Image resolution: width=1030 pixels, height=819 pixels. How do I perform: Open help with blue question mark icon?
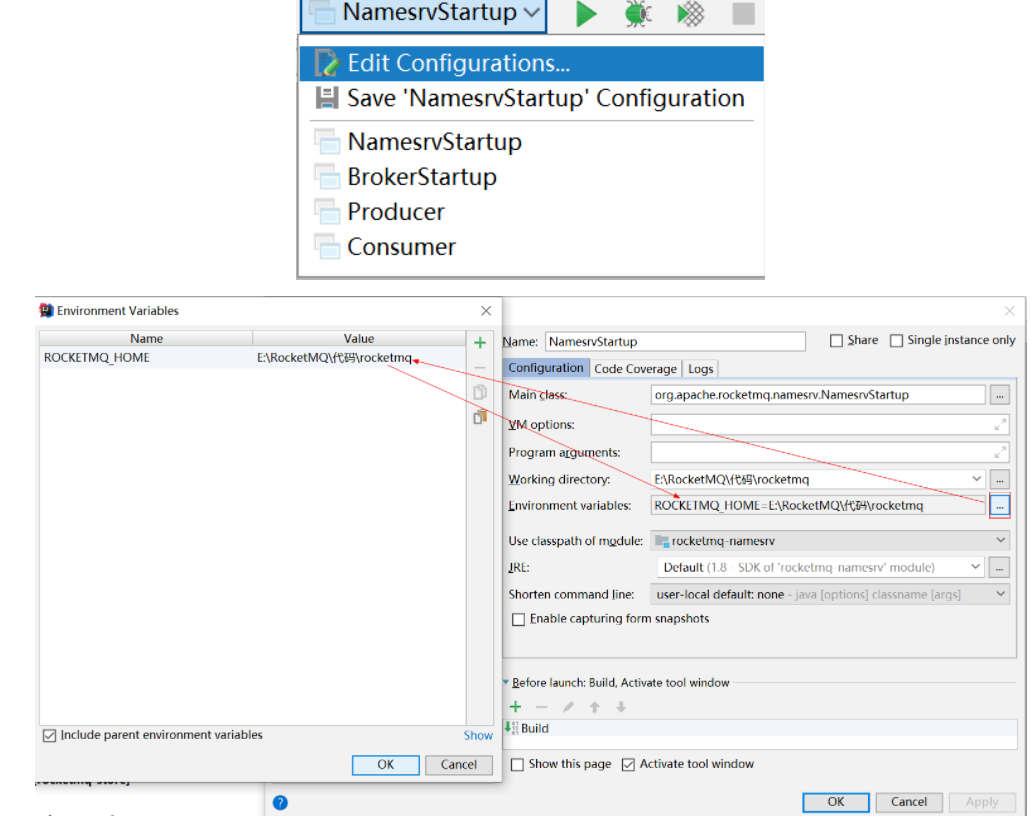coord(280,803)
